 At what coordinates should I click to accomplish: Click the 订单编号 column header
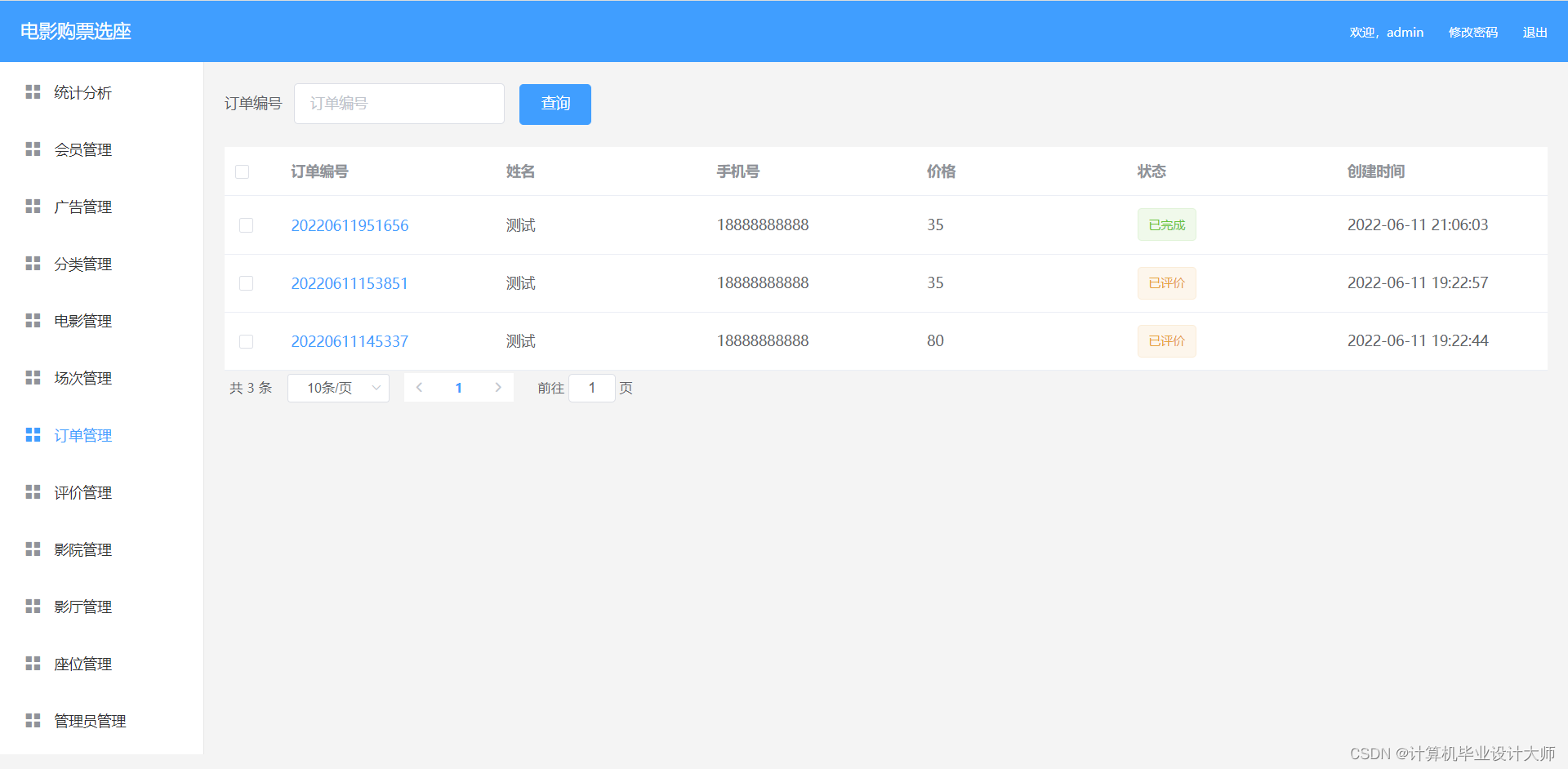(x=319, y=171)
